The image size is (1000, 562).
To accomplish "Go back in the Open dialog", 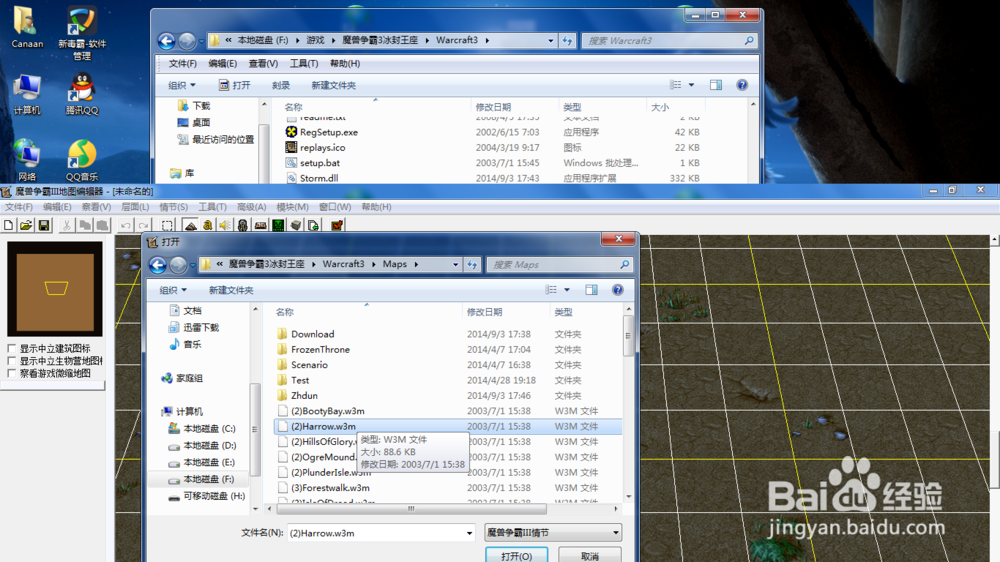I will coord(158,265).
